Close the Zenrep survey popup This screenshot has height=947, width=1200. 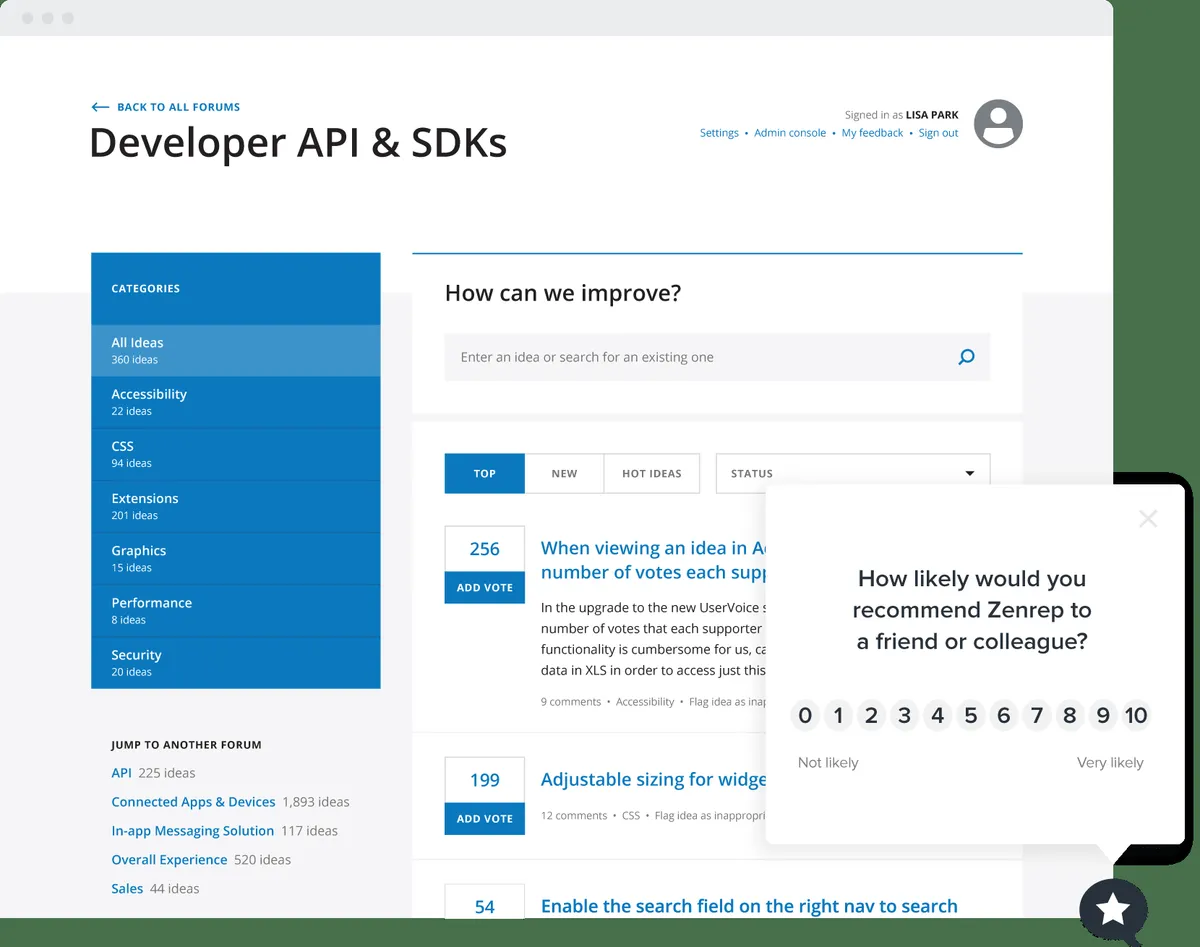[x=1148, y=518]
